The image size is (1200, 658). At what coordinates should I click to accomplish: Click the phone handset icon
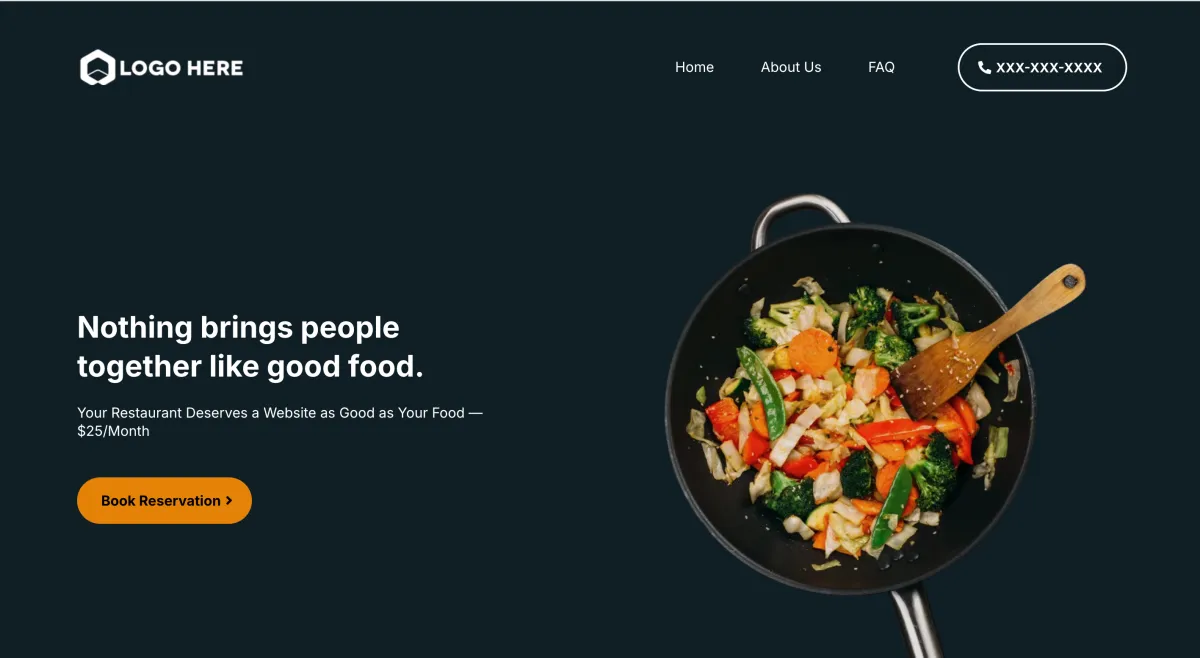pyautogui.click(x=984, y=67)
